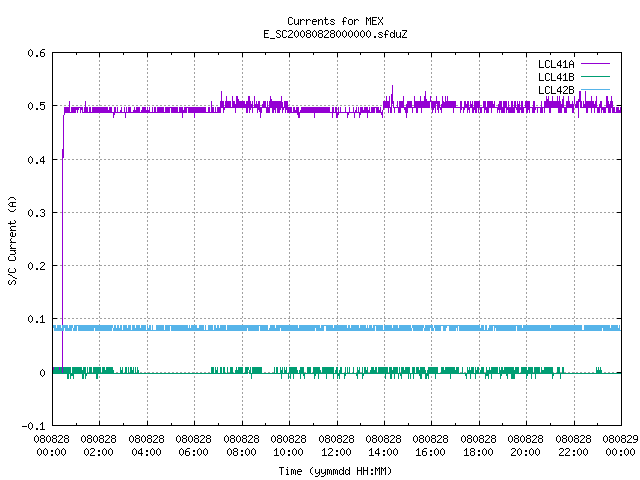
Task: Click the 080828 08:00 x-axis label
Action: point(242,446)
